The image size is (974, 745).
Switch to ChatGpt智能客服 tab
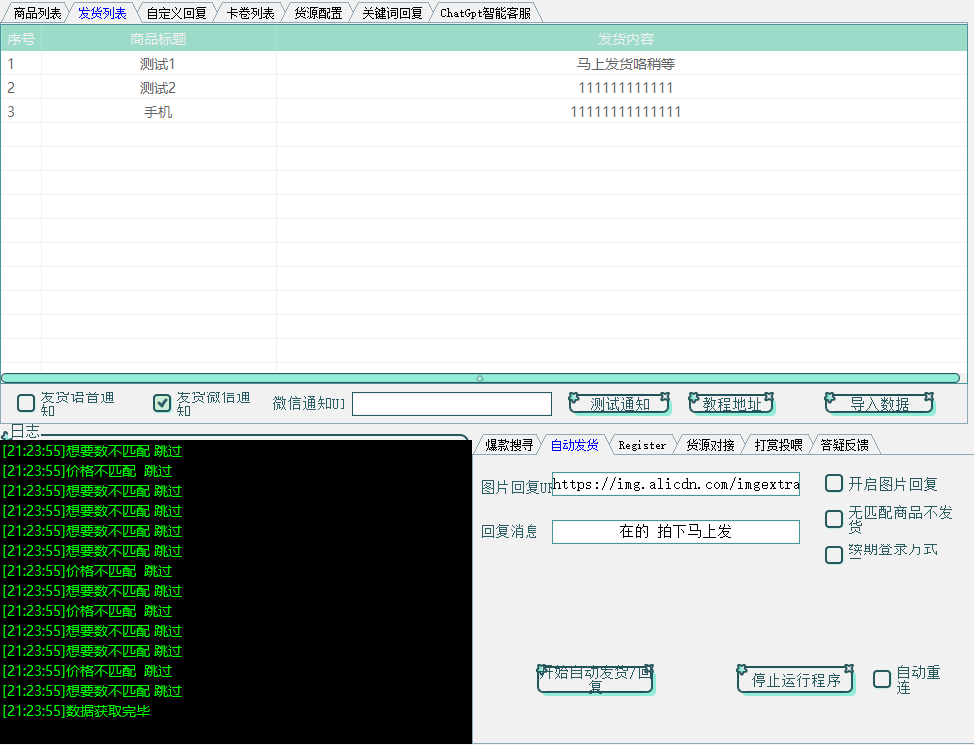(x=487, y=12)
